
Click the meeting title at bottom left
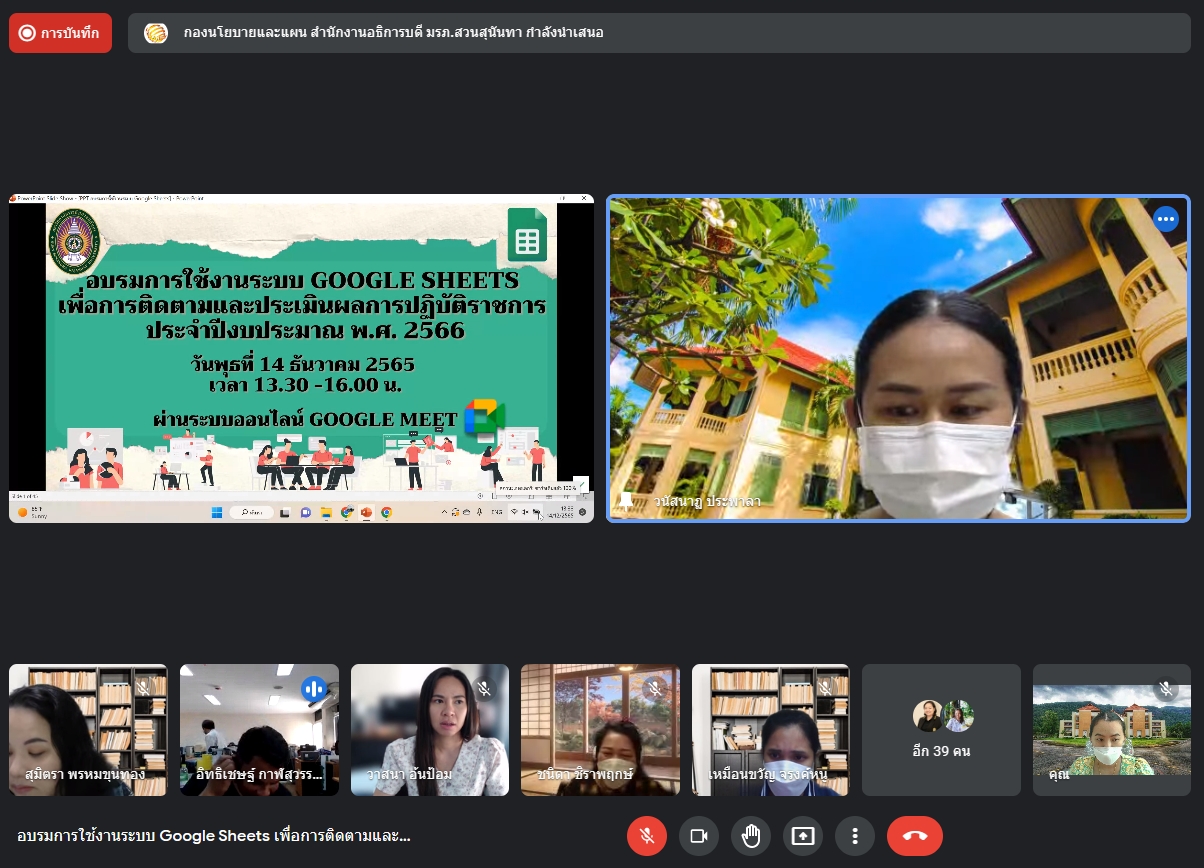click(x=214, y=836)
